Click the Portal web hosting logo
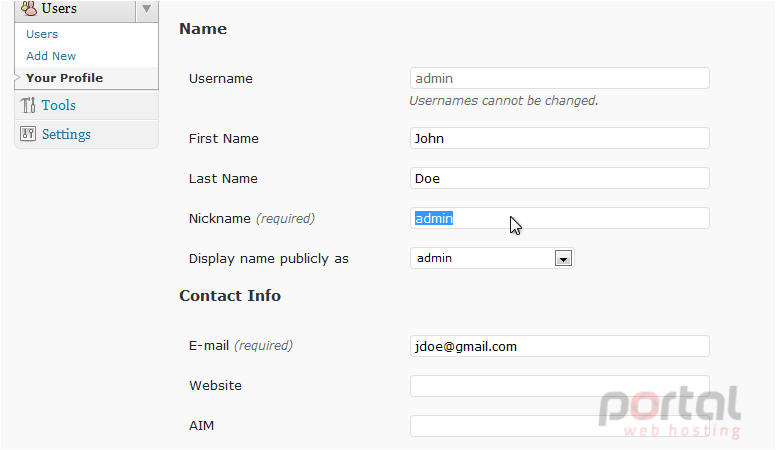 pos(670,412)
